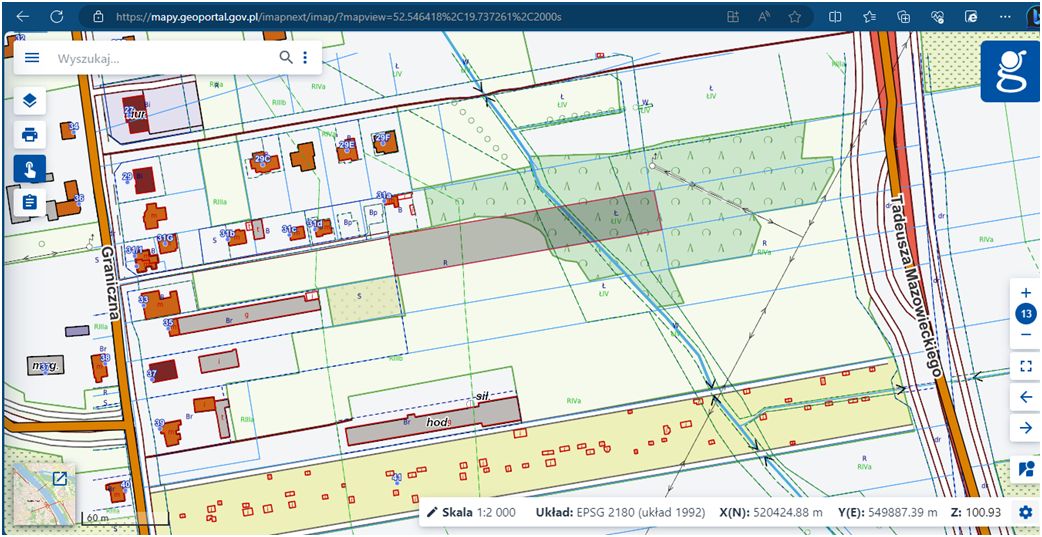The width and height of the screenshot is (1042, 537).
Task: Open the browser split screen button
Action: tap(835, 16)
